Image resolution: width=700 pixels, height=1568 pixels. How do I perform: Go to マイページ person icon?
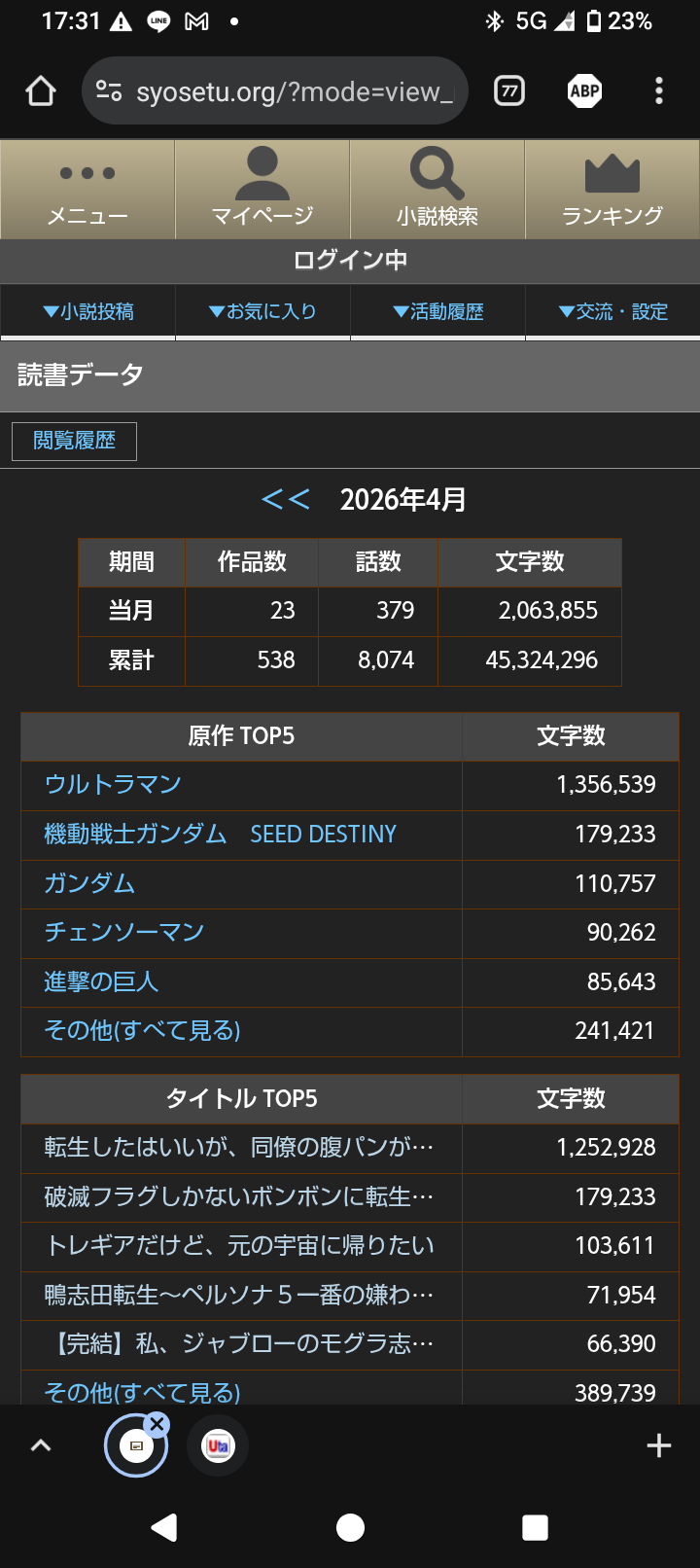point(262,174)
